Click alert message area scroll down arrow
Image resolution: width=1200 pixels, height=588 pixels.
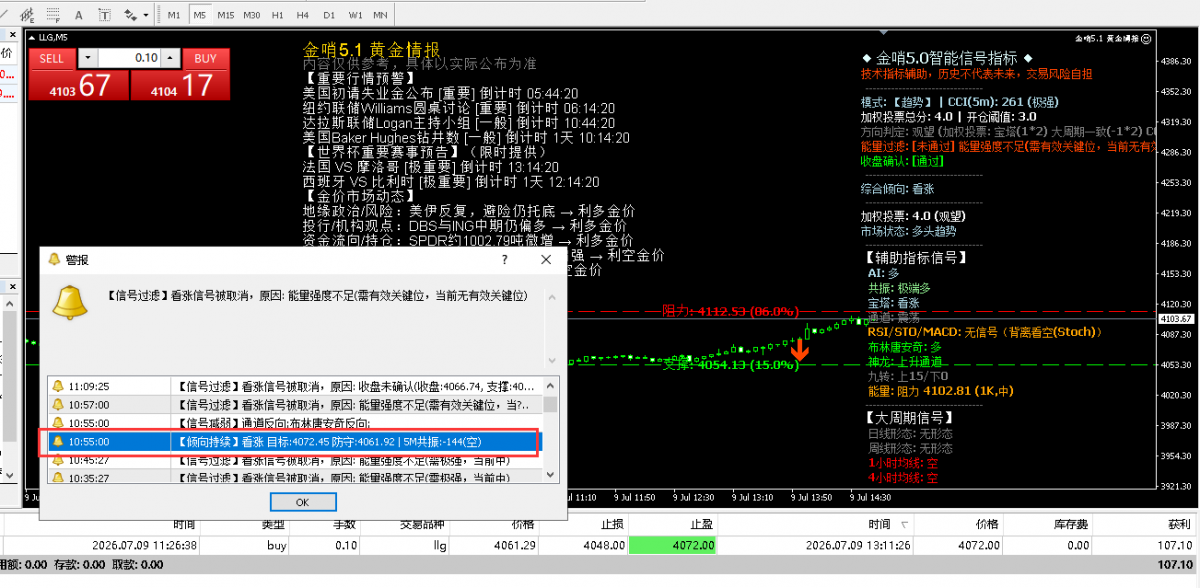551,361
